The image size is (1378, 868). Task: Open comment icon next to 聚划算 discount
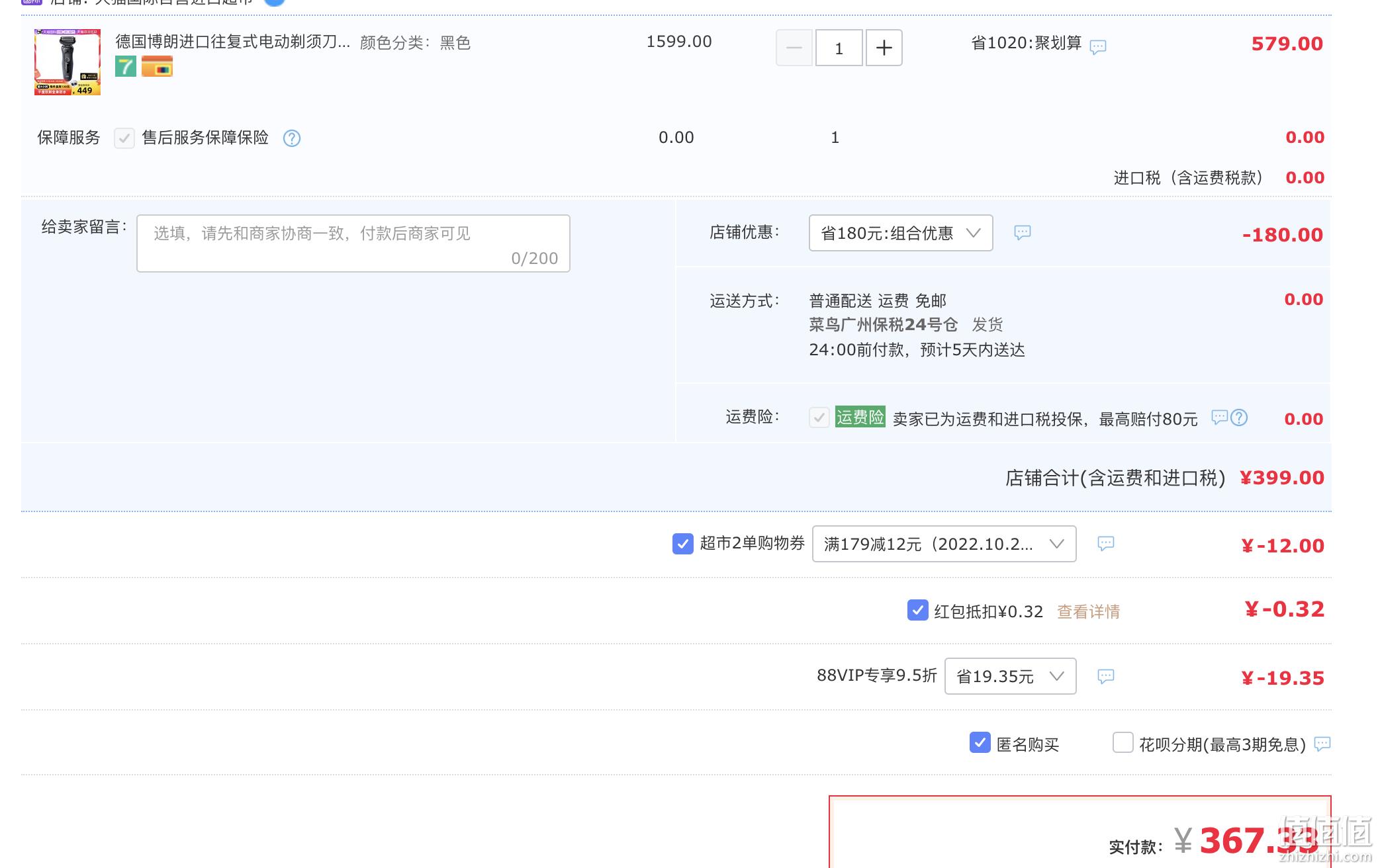(x=1098, y=46)
